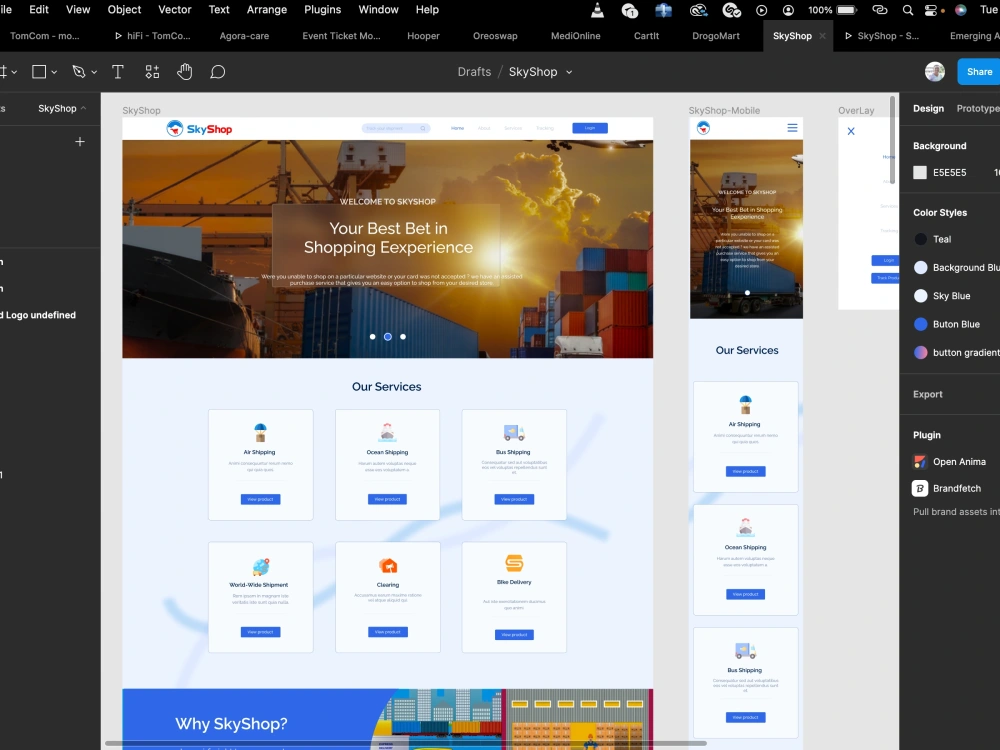This screenshot has height=750, width=1000.
Task: Open the Resources components tool
Action: tap(152, 72)
